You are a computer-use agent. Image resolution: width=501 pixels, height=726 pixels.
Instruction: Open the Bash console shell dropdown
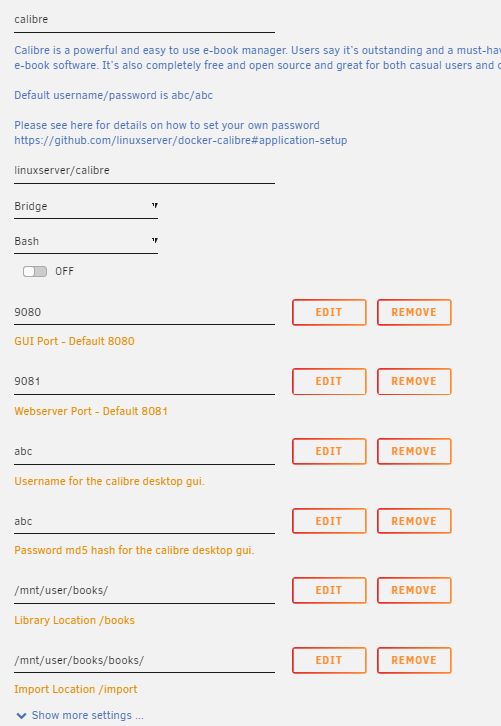86,242
